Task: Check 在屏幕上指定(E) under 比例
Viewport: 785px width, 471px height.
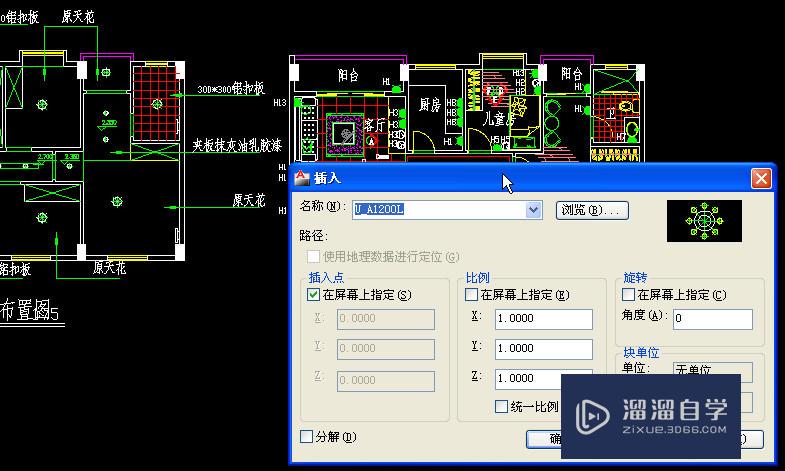Action: coord(471,294)
